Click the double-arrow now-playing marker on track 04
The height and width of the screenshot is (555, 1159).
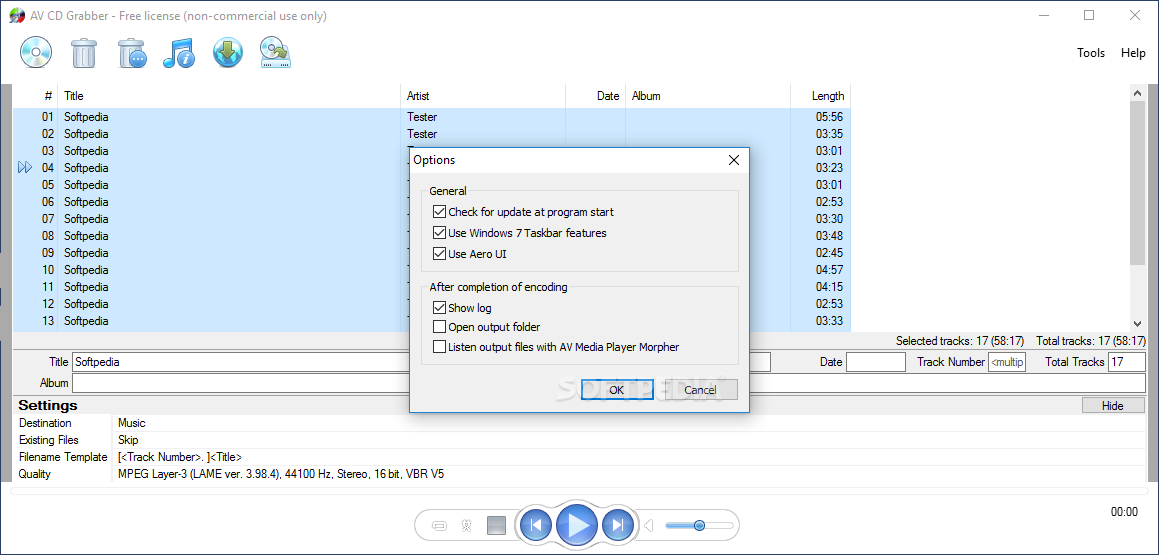click(25, 168)
